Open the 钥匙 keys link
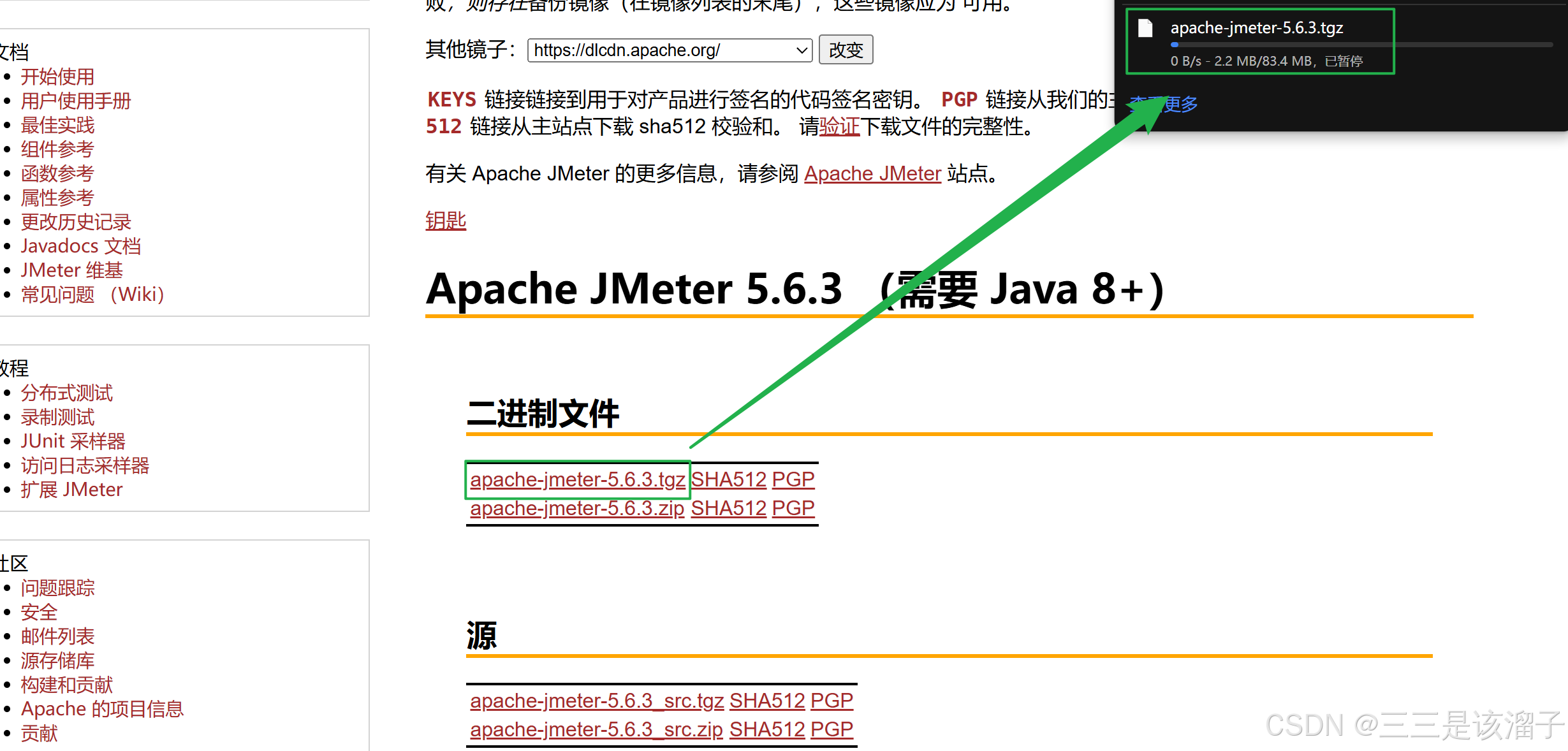Screen dimensions: 1568x751 click(x=446, y=221)
